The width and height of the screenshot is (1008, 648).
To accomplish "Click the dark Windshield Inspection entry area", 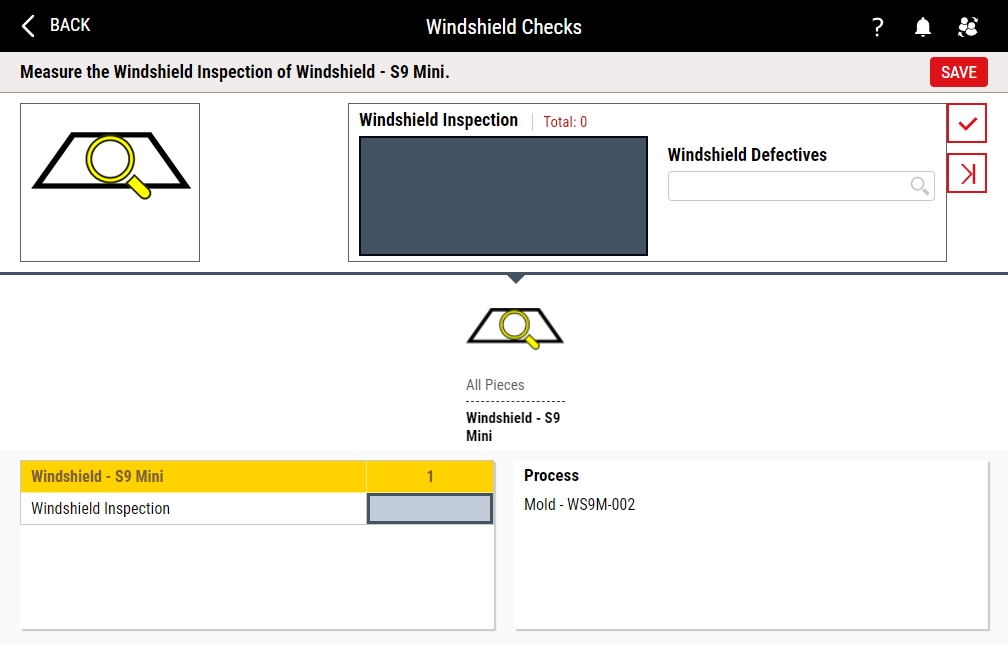I will pos(503,196).
